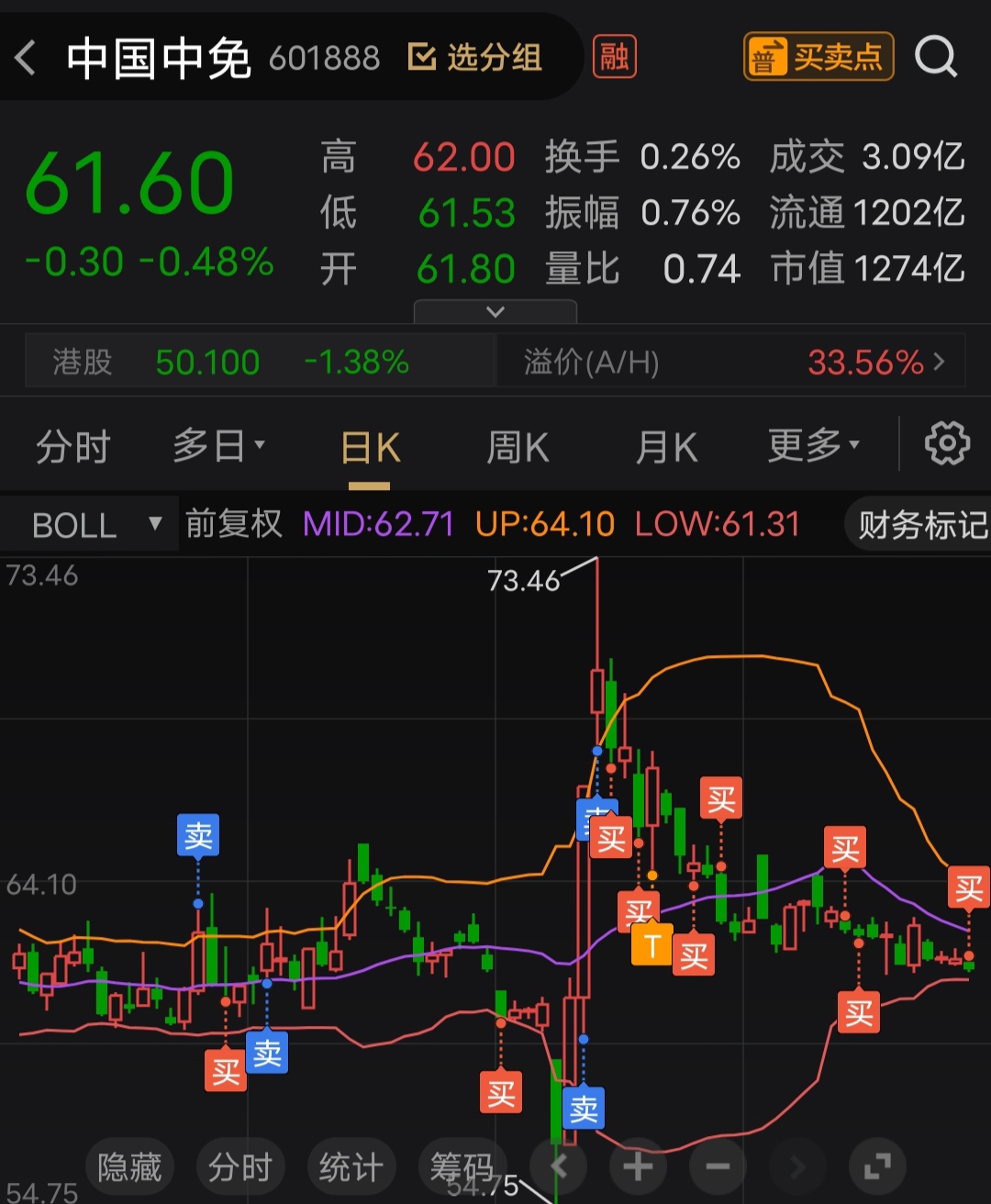The width and height of the screenshot is (991, 1204).
Task: Tap LOW:61.31 indicator value
Action: pos(718,524)
